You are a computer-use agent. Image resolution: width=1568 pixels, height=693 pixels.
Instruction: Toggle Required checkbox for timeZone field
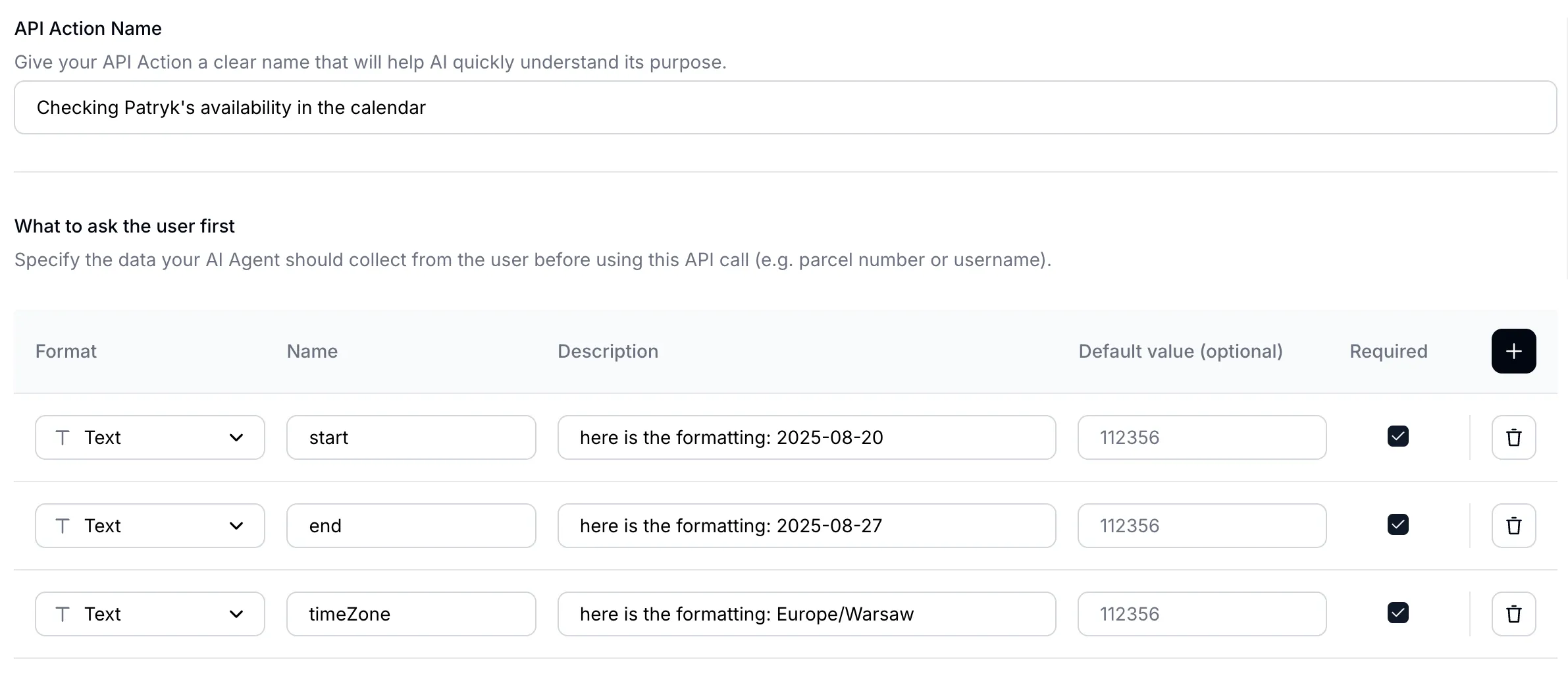1397,613
